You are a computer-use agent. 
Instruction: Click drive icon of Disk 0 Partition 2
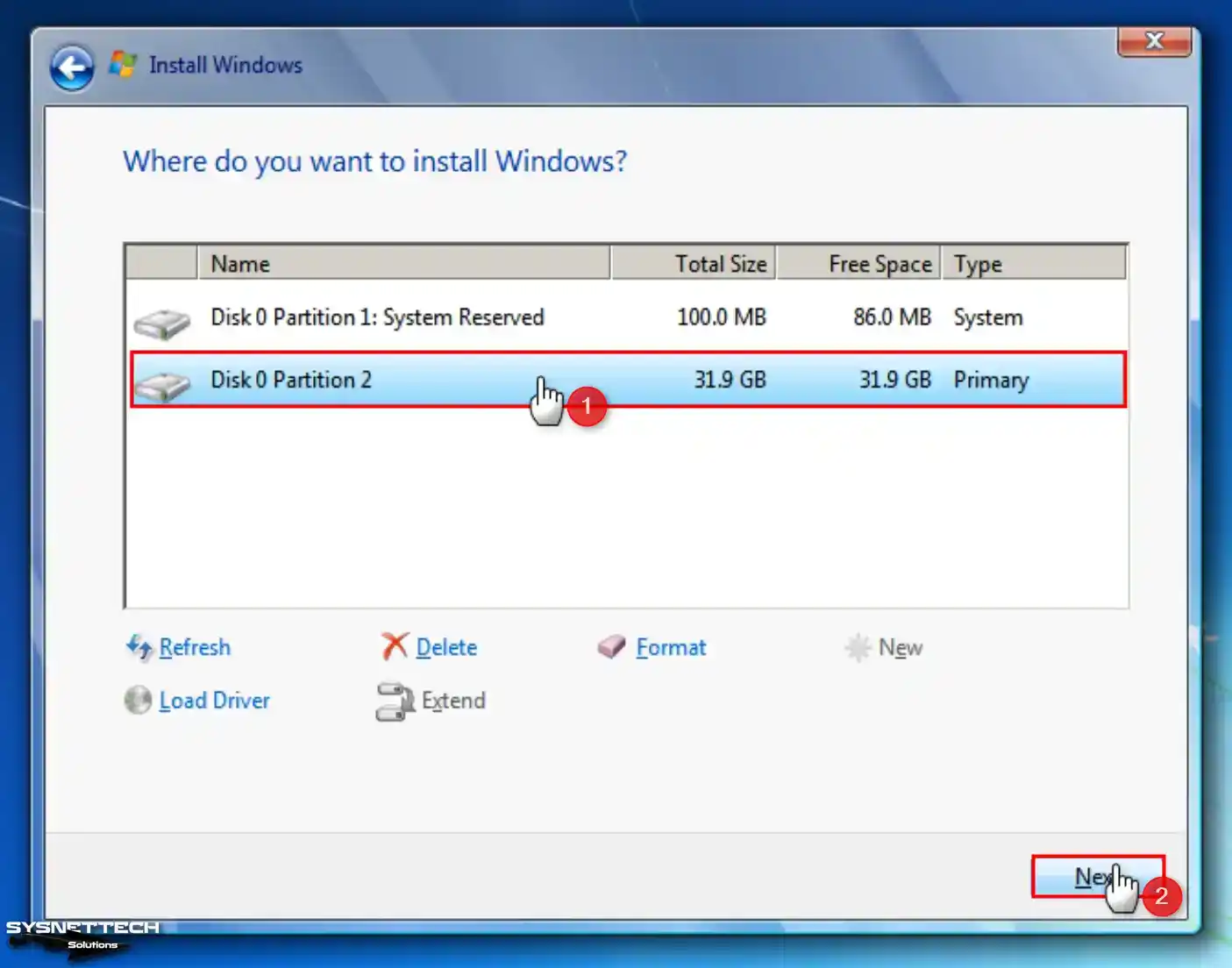click(163, 385)
